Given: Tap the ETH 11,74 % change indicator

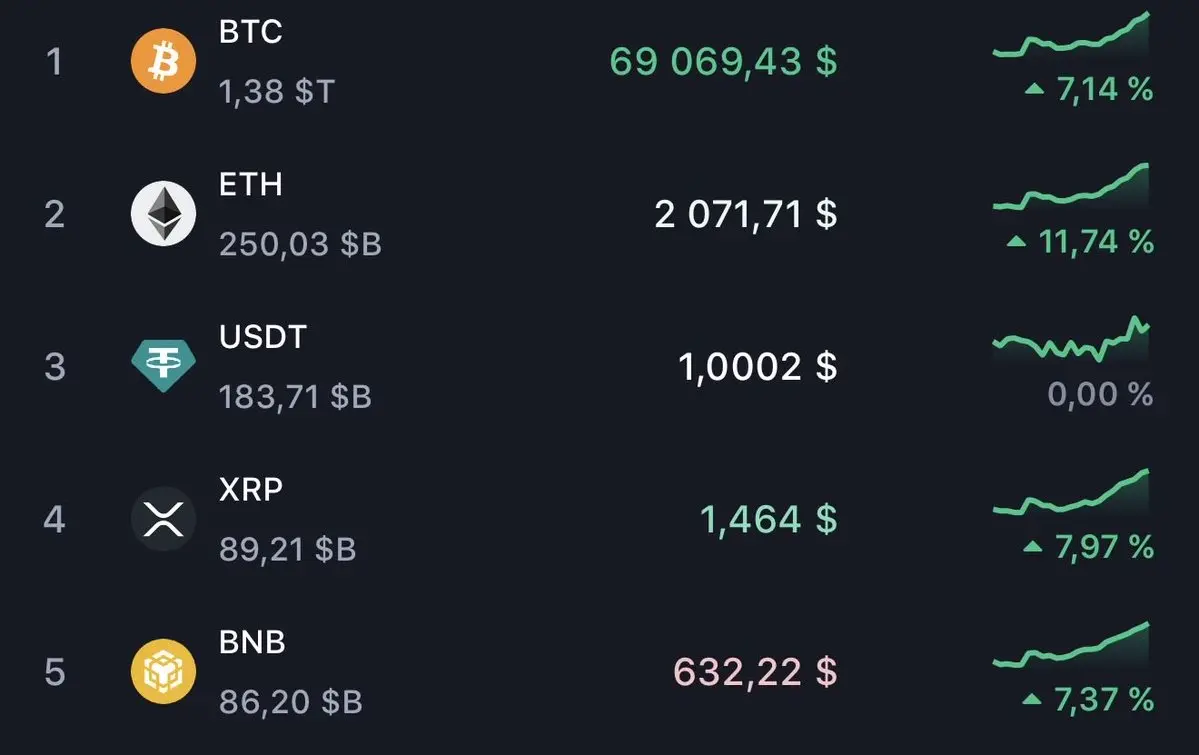Looking at the screenshot, I should 1080,242.
